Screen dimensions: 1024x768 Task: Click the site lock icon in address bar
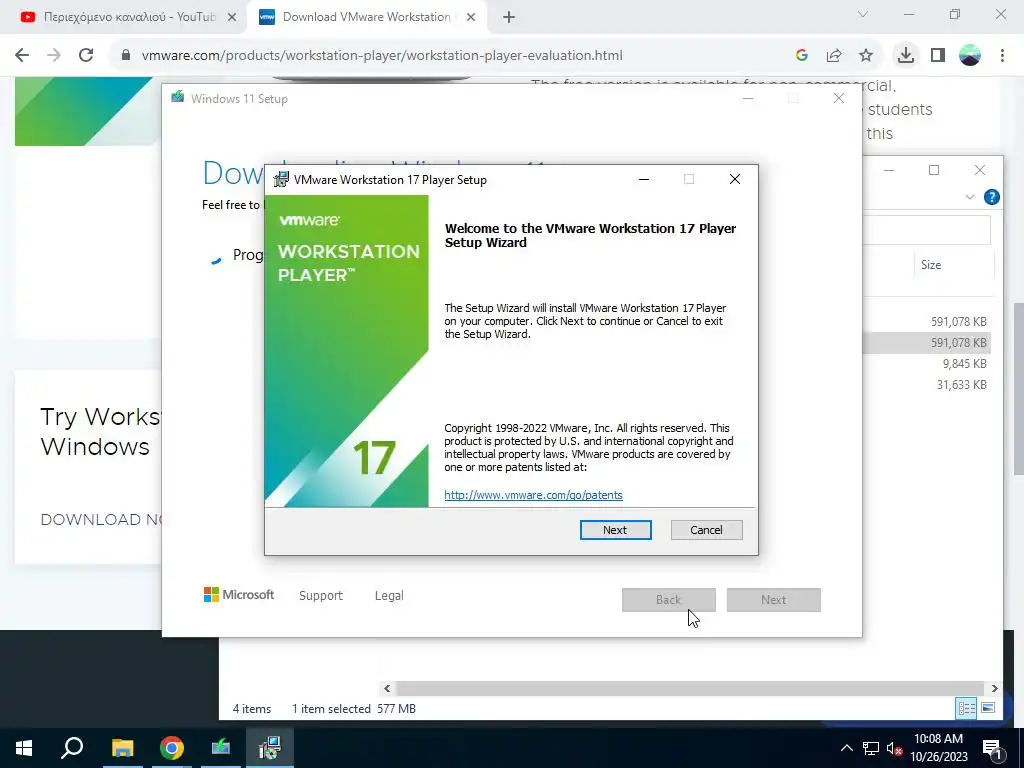click(125, 56)
